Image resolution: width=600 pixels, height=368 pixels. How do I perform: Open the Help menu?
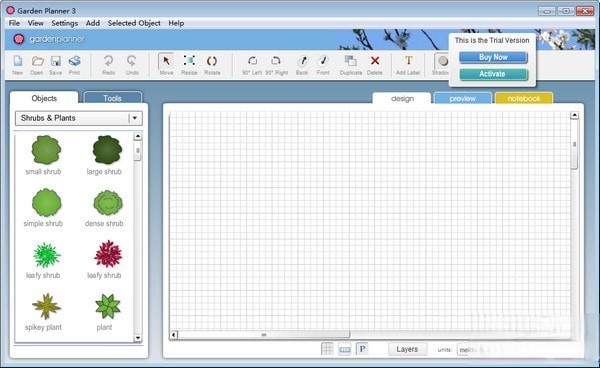[x=176, y=23]
